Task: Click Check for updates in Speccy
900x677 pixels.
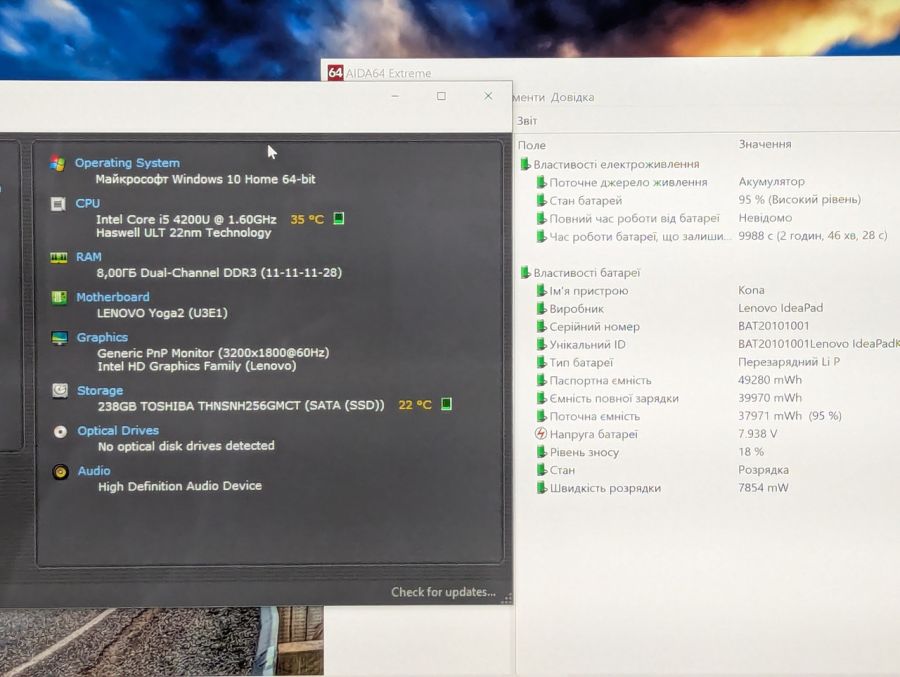Action: (x=443, y=592)
